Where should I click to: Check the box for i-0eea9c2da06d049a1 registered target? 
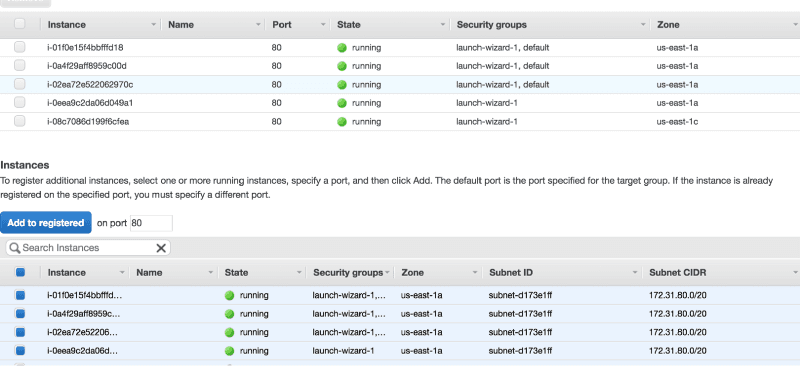tap(19, 103)
